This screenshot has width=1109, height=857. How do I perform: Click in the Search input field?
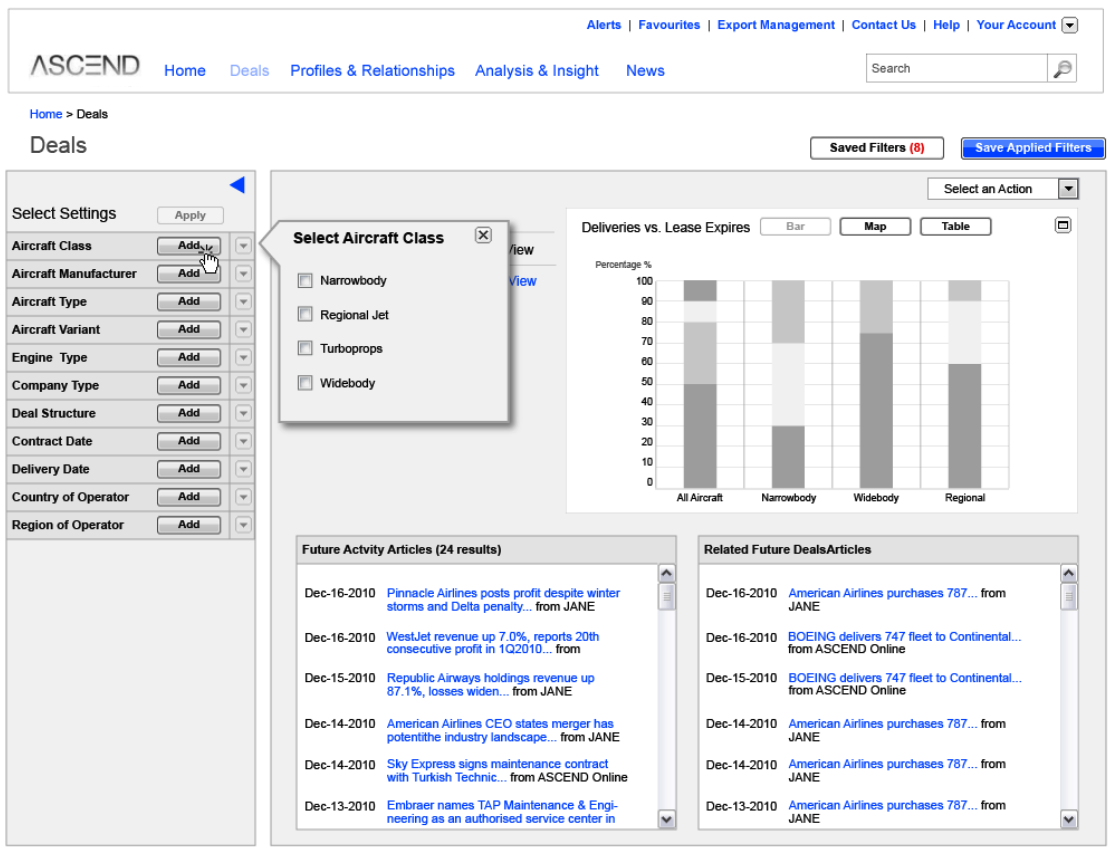[956, 69]
